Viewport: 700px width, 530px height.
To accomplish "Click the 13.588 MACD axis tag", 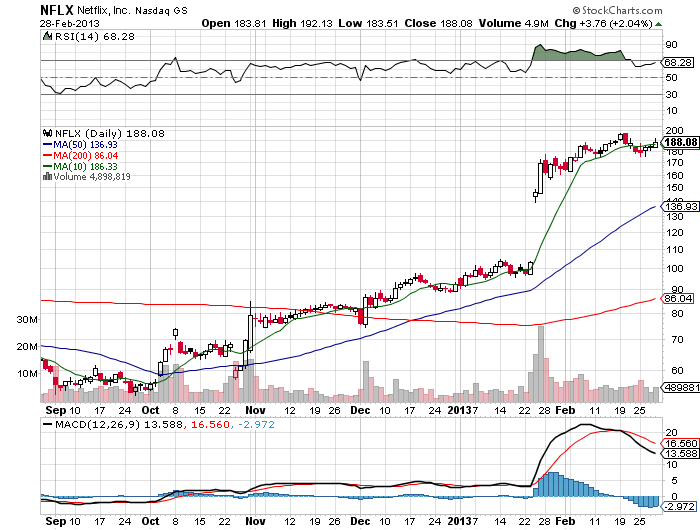I will pos(680,454).
